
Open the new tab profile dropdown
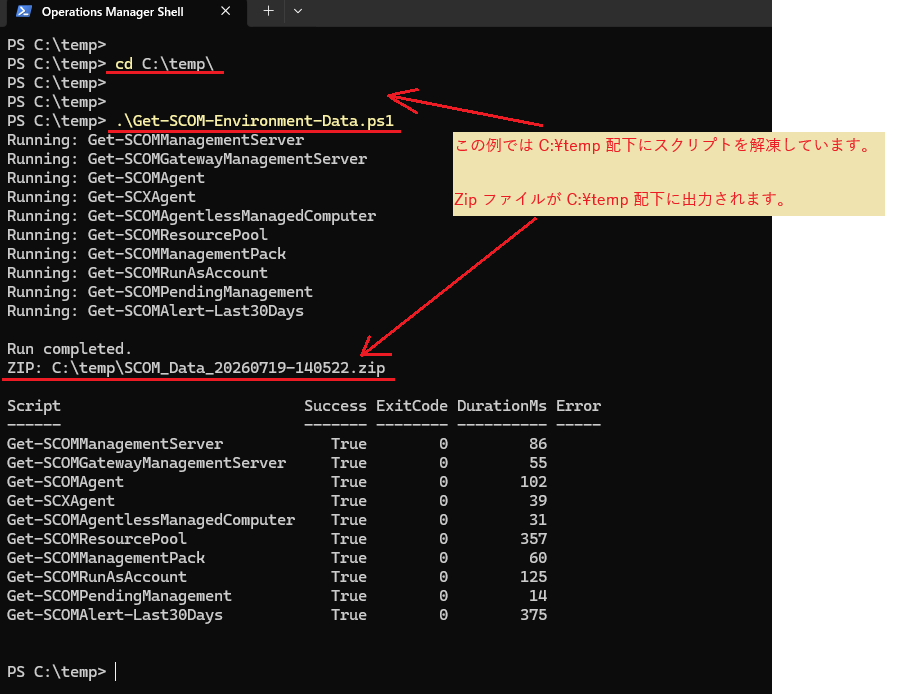click(298, 11)
